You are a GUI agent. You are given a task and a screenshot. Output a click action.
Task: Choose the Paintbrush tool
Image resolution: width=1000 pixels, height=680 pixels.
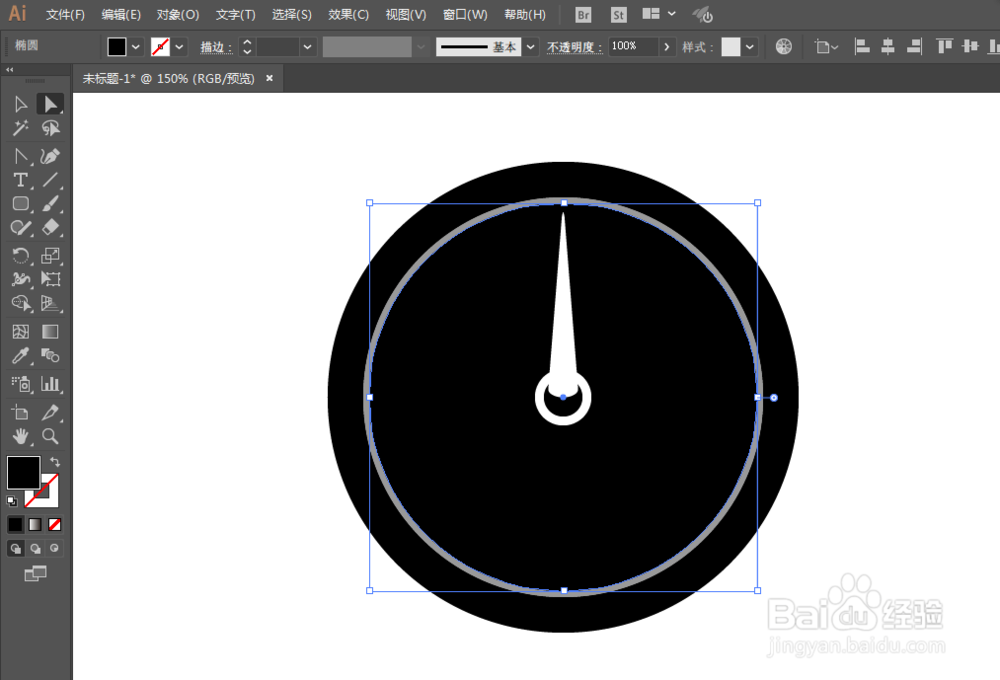(x=50, y=203)
